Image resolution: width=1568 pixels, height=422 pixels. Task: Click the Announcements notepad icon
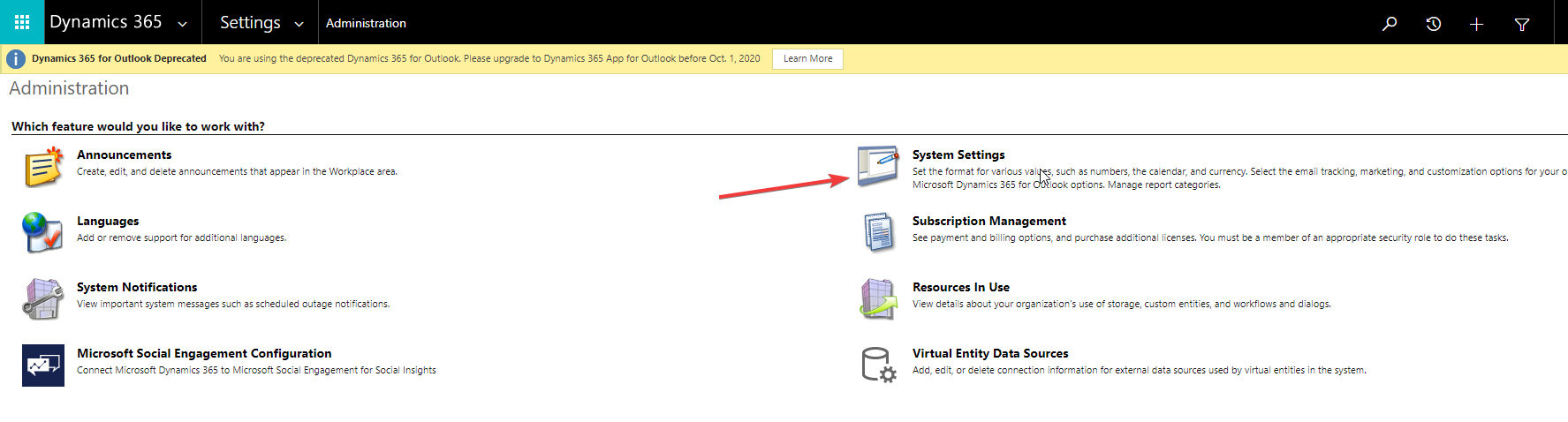pyautogui.click(x=43, y=167)
